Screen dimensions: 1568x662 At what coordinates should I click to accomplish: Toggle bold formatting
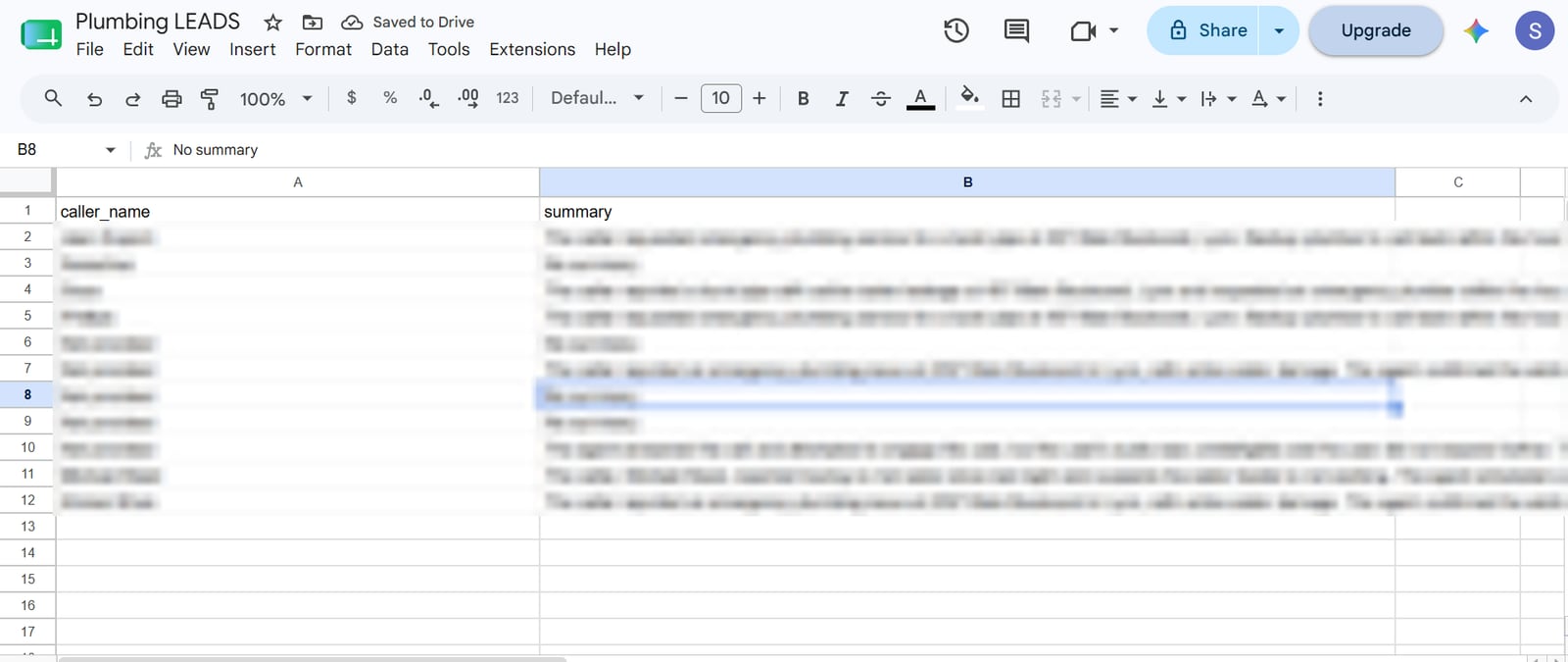pos(804,98)
